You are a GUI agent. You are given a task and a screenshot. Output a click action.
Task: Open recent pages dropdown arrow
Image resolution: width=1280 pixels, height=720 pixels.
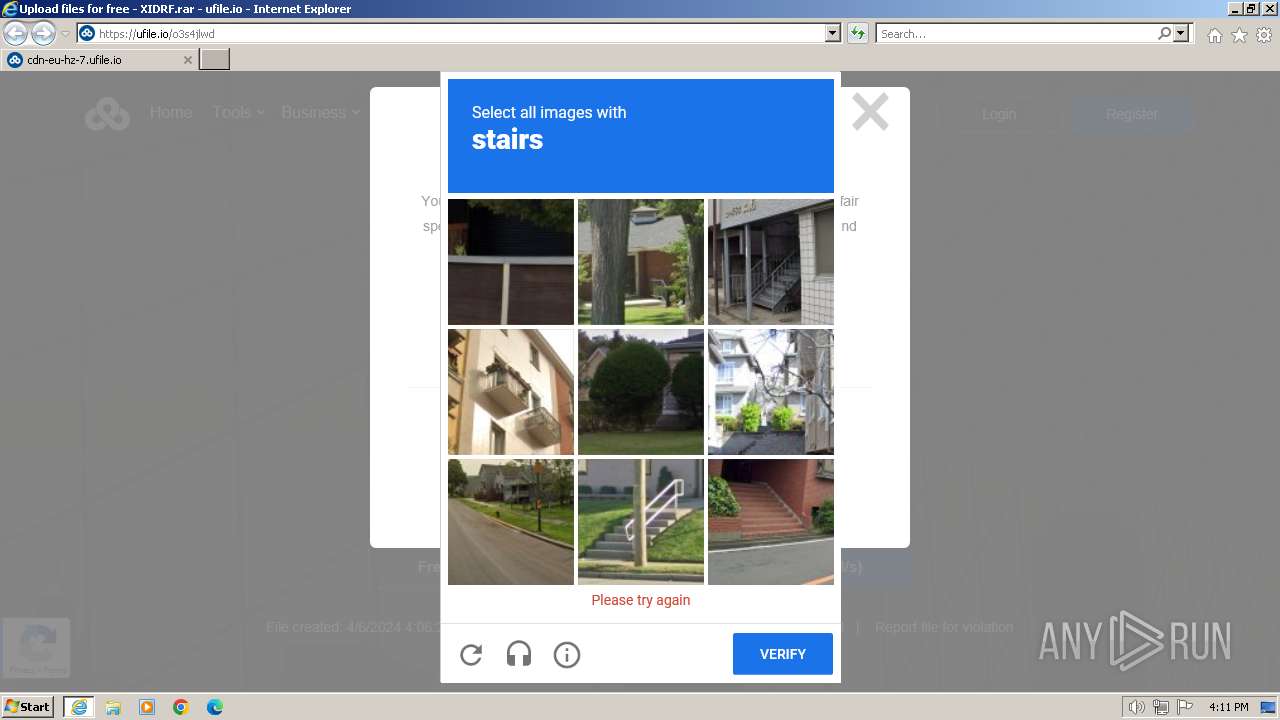[x=65, y=34]
